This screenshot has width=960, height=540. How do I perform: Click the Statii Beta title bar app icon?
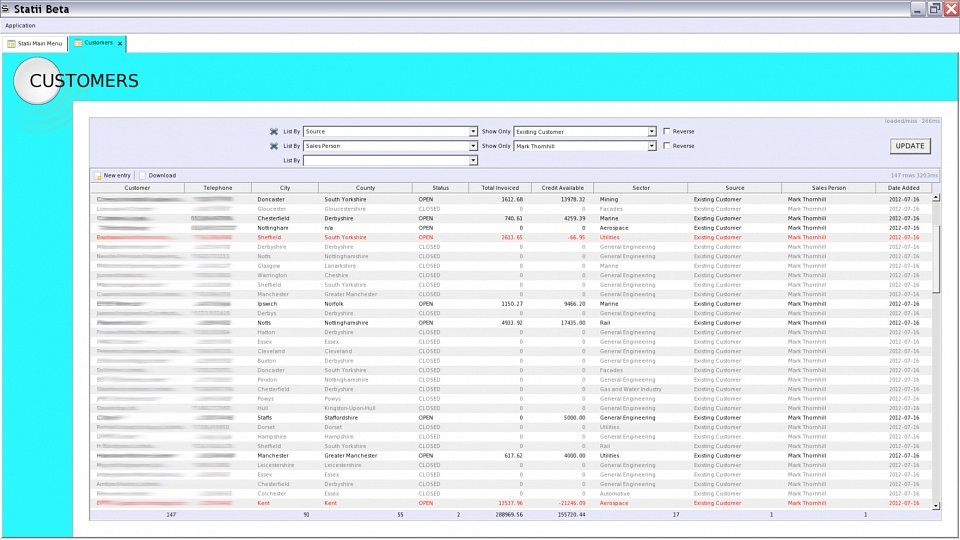point(6,9)
